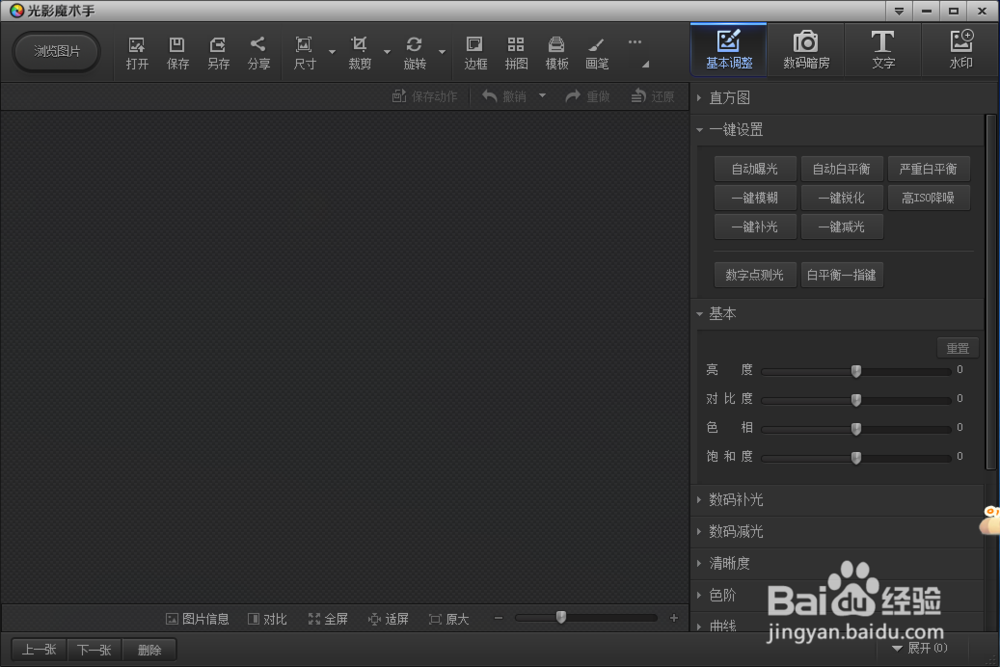Viewport: 1000px width, 667px height.
Task: Click 删除 delete button
Action: [149, 650]
